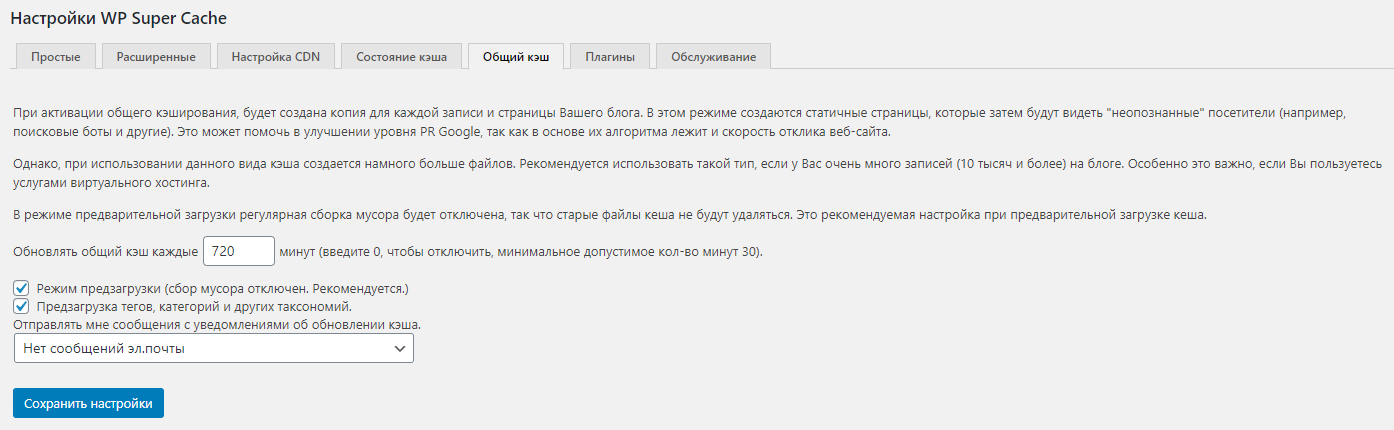Click the hint text 'введите 0, чтобы отключить'
1394x430 pixels.
point(405,253)
